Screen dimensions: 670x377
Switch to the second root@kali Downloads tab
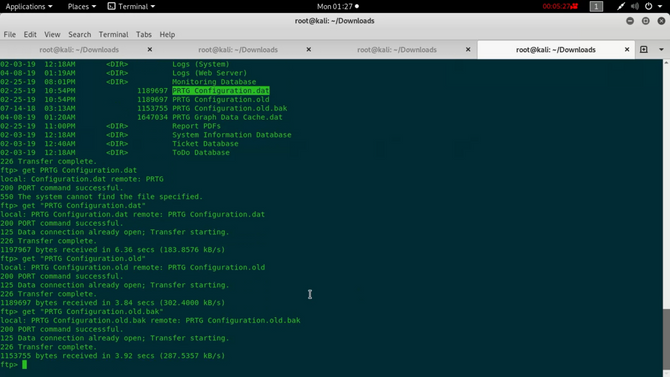[238, 50]
